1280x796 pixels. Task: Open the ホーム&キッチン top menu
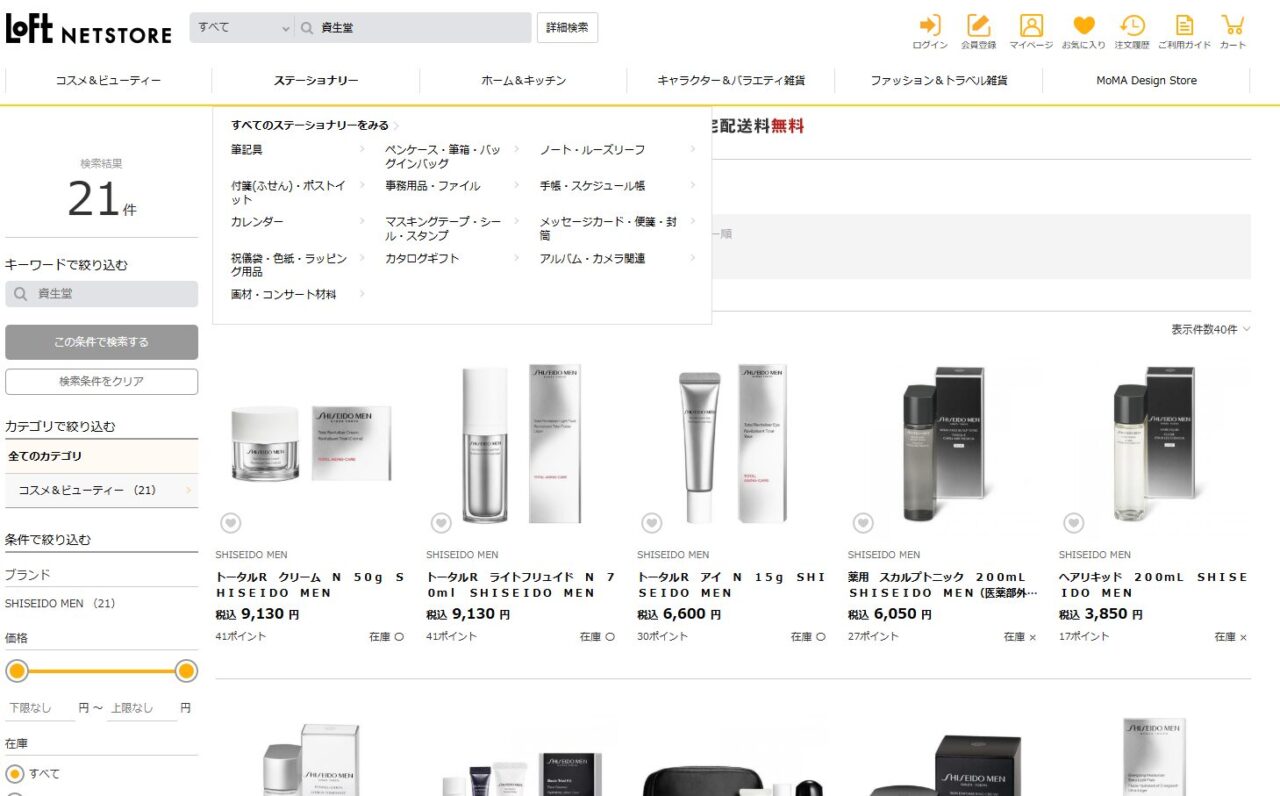click(x=524, y=81)
